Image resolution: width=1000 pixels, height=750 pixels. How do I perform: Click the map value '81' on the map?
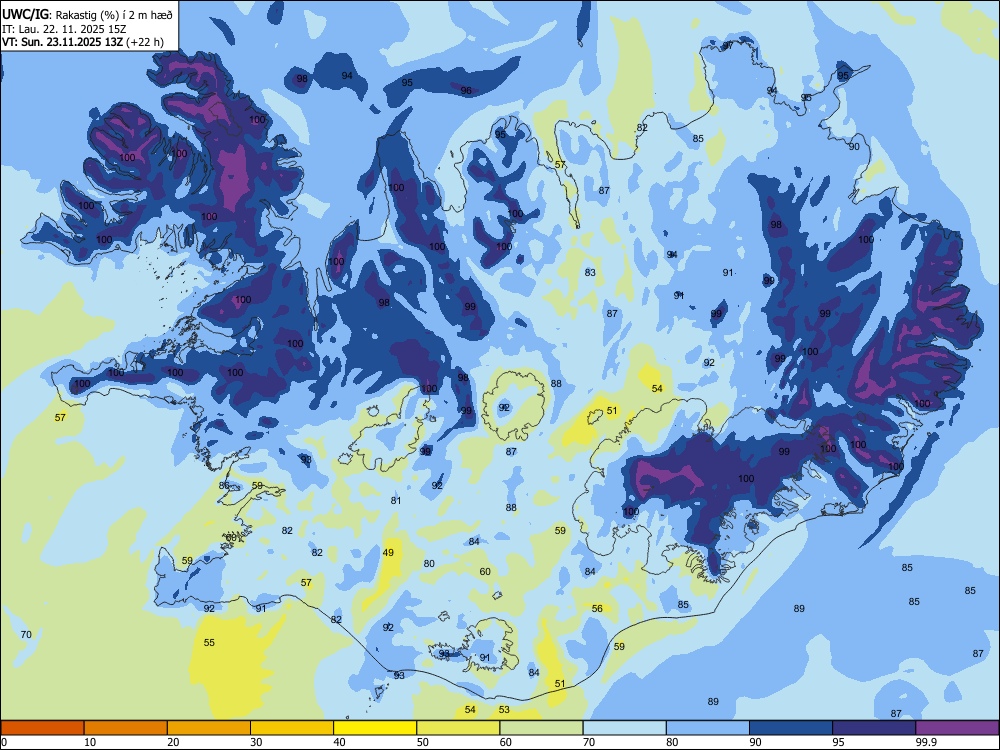[x=396, y=501]
